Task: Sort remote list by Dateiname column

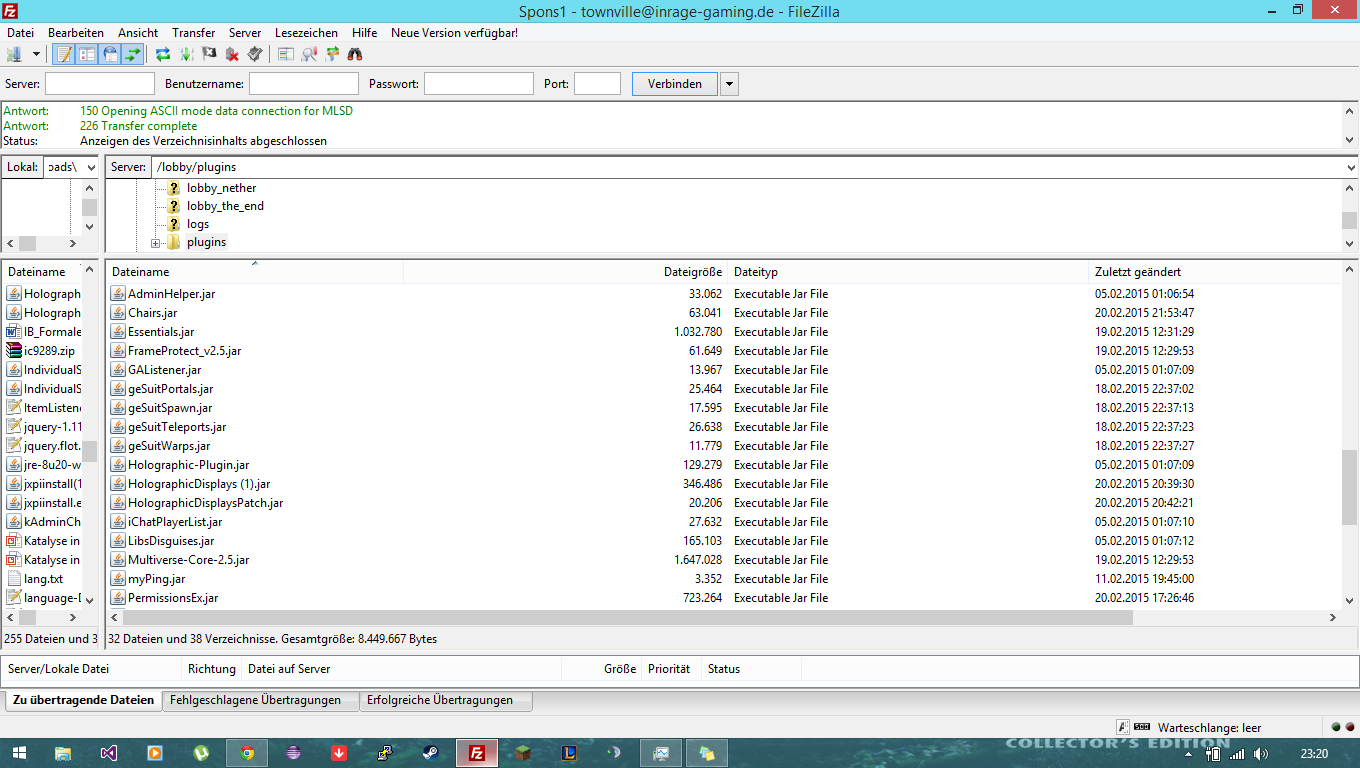Action: [255, 271]
